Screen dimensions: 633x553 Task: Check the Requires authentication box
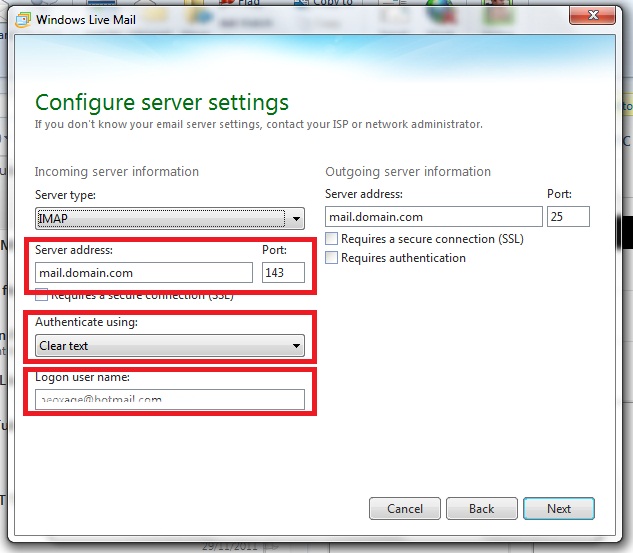tap(331, 258)
